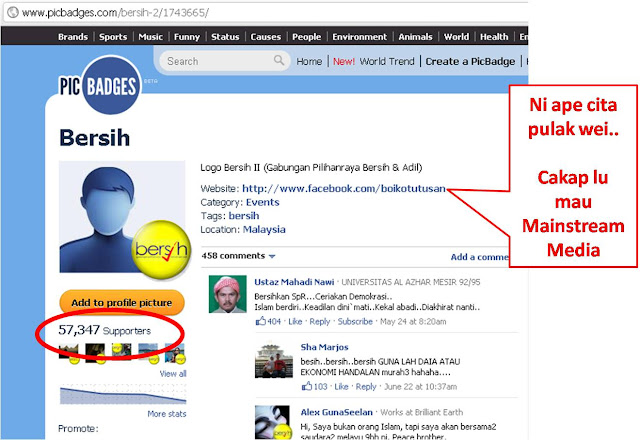The height and width of the screenshot is (440, 640).
Task: Open the Music category
Action: pyautogui.click(x=151, y=37)
